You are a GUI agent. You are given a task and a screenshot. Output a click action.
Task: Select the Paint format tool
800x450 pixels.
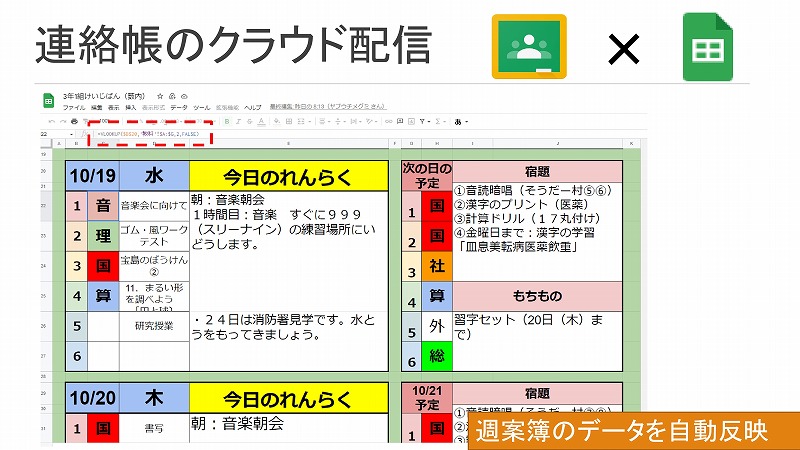click(85, 121)
